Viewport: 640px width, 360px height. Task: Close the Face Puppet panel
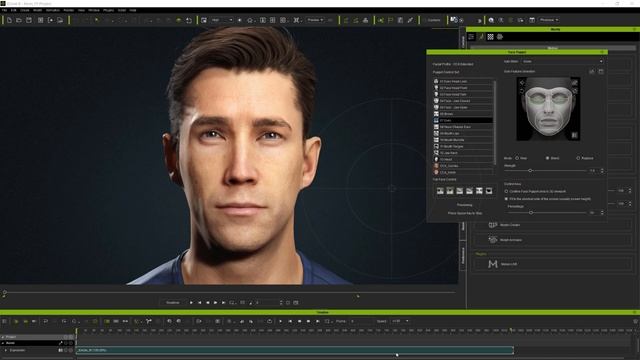tap(602, 52)
